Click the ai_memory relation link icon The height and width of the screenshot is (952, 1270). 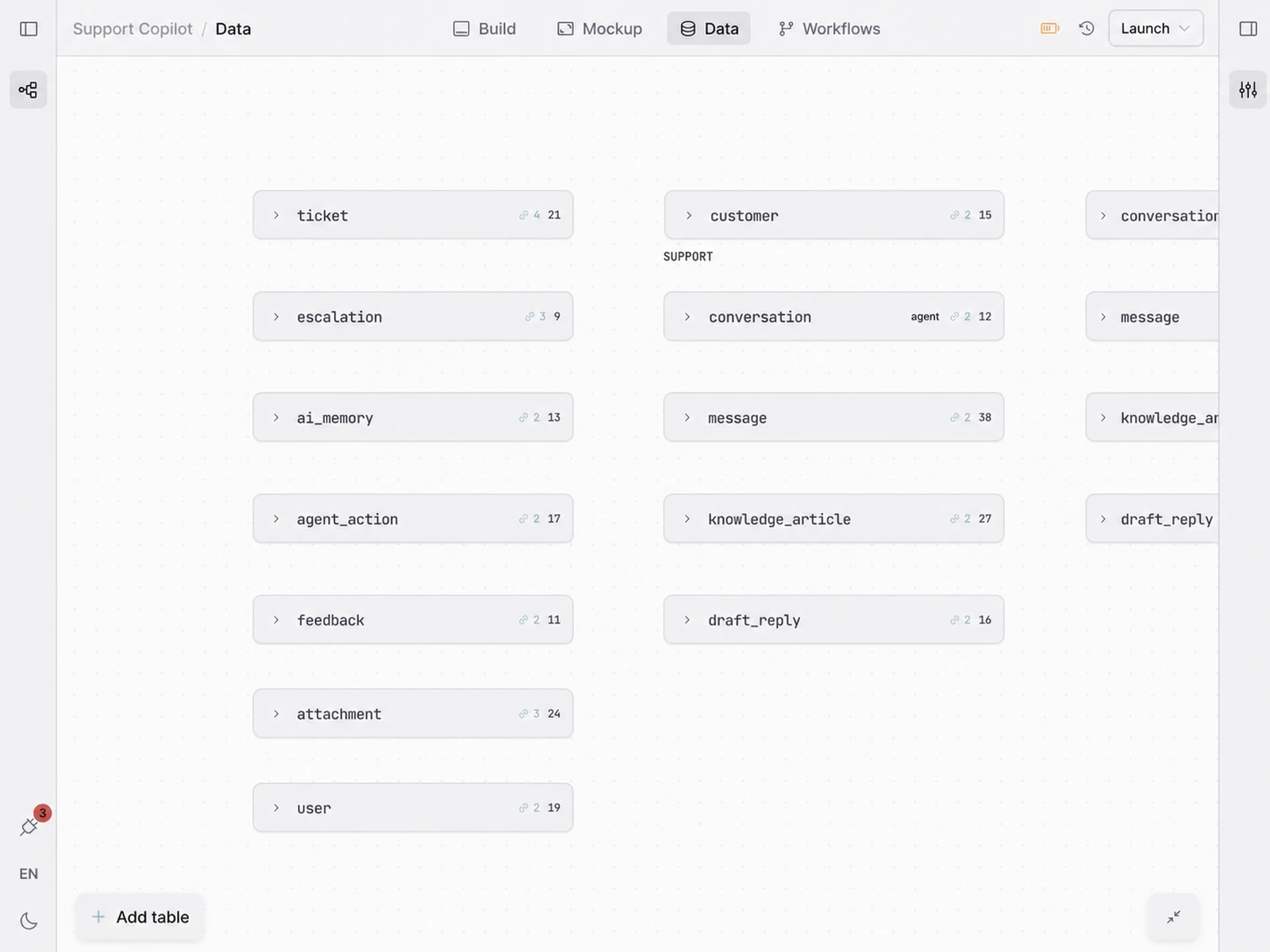tap(524, 417)
